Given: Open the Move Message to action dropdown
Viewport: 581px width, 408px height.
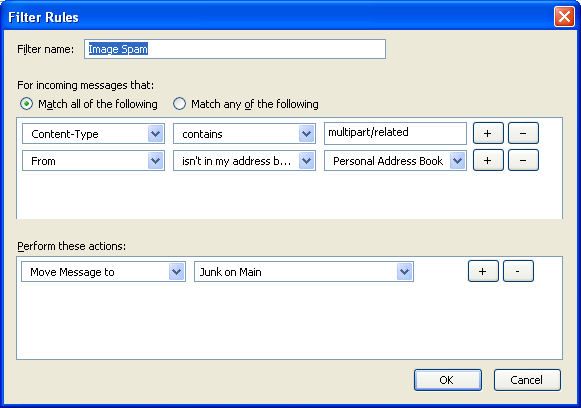Looking at the screenshot, I should point(103,272).
